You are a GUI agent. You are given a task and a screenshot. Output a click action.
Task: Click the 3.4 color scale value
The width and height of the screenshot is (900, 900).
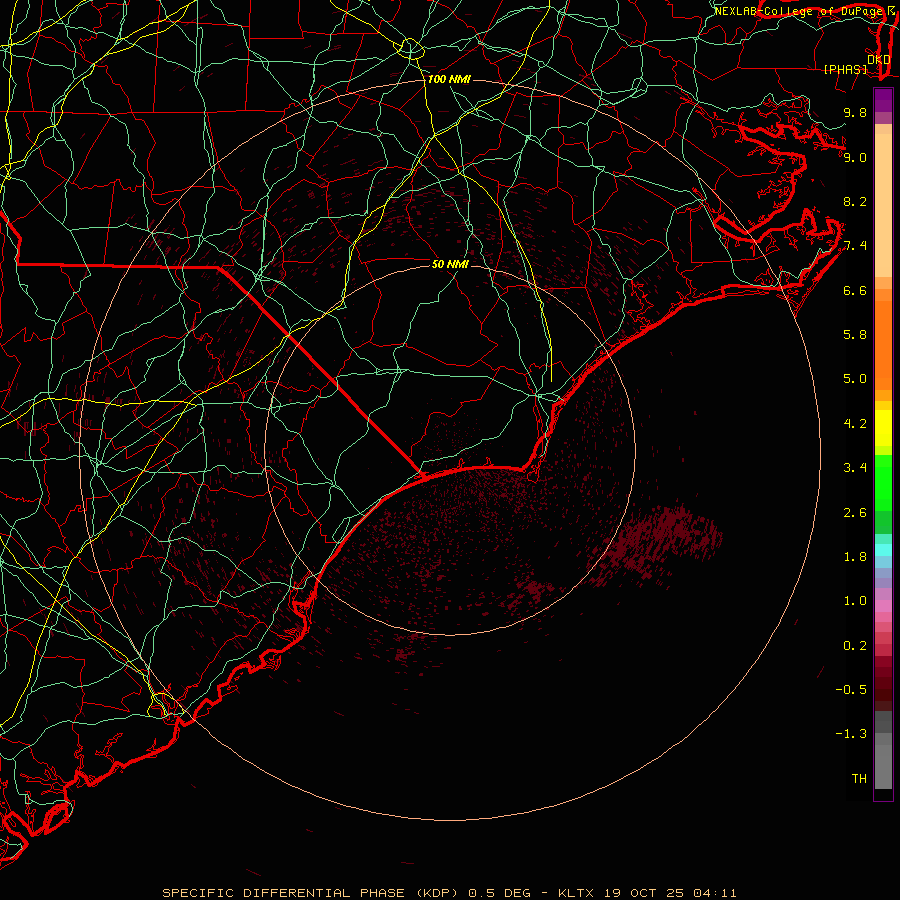click(x=855, y=468)
